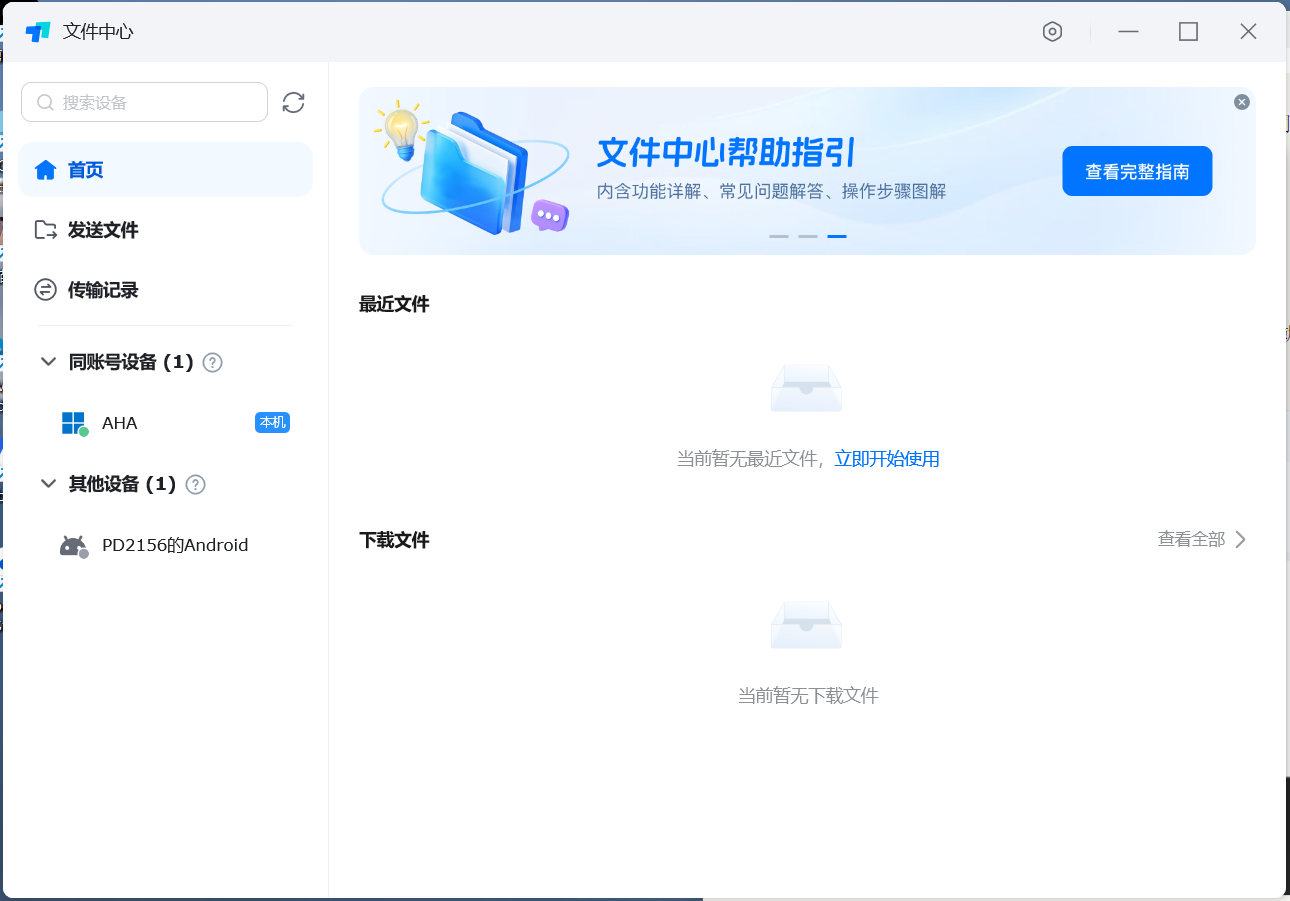Viewport: 1290px width, 901px height.
Task: Click the 查看完整指南 button
Action: 1137,172
